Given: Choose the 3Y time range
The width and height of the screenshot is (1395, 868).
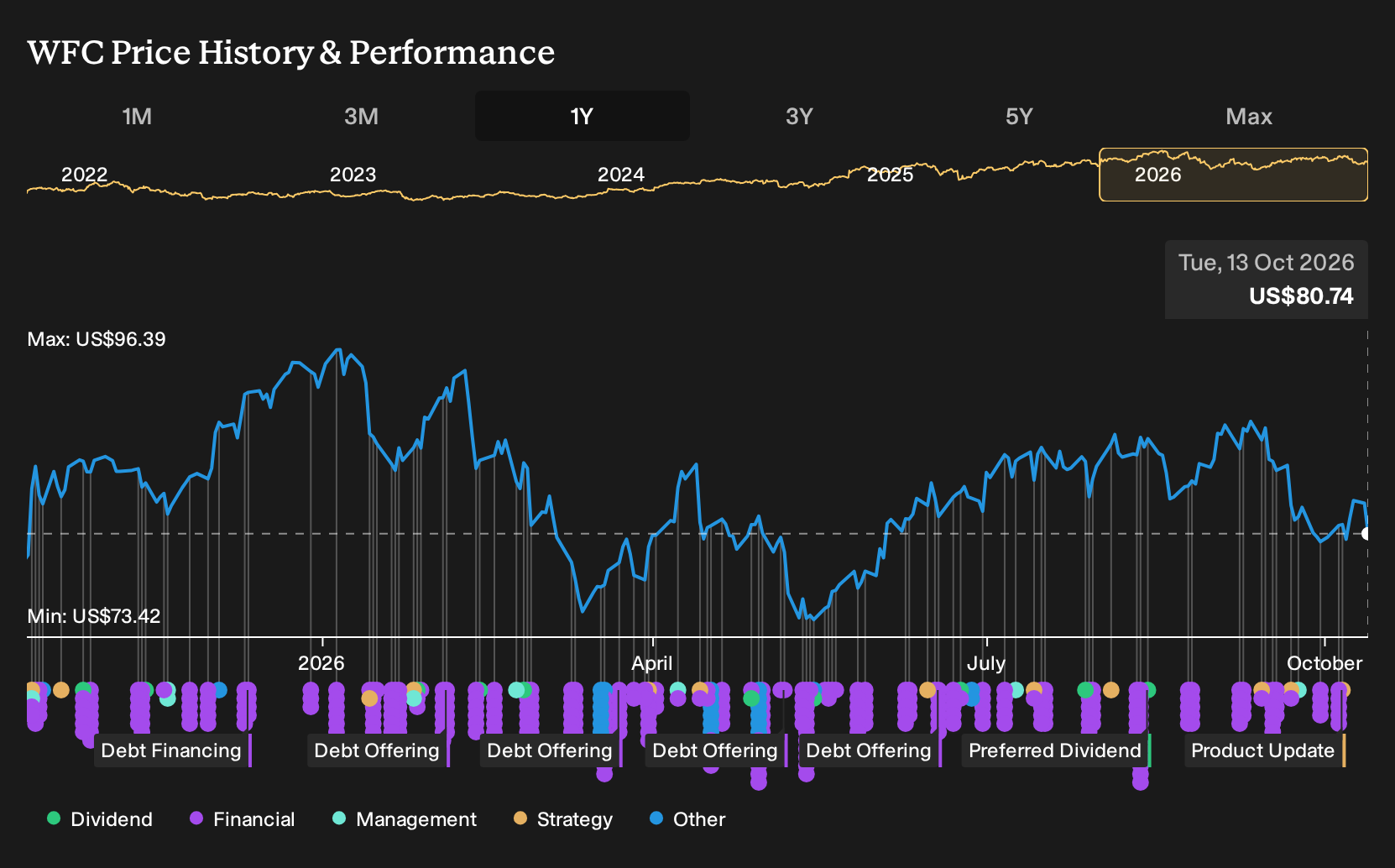Looking at the screenshot, I should (799, 116).
